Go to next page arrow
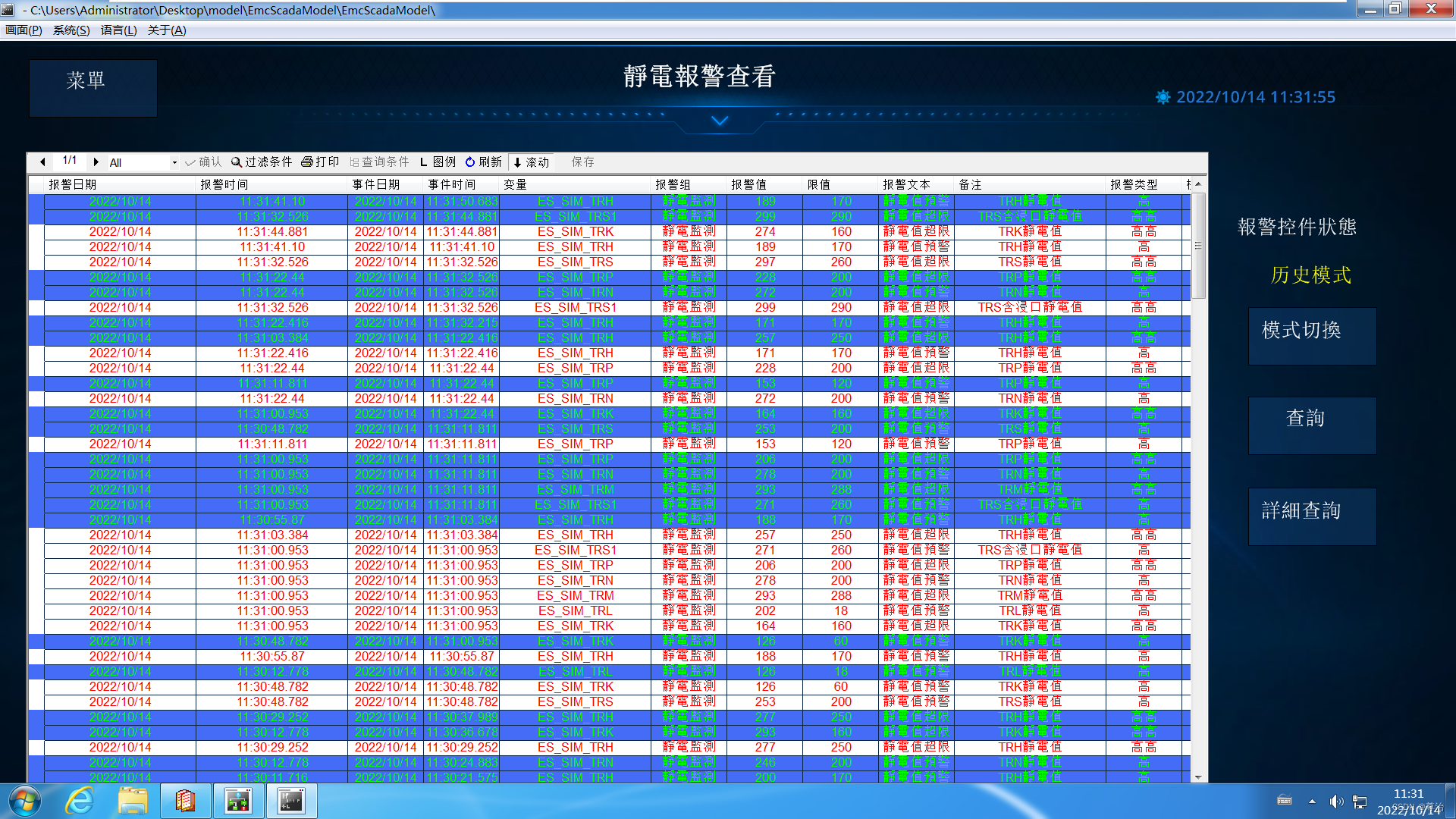This screenshot has height=819, width=1456. pyautogui.click(x=96, y=162)
